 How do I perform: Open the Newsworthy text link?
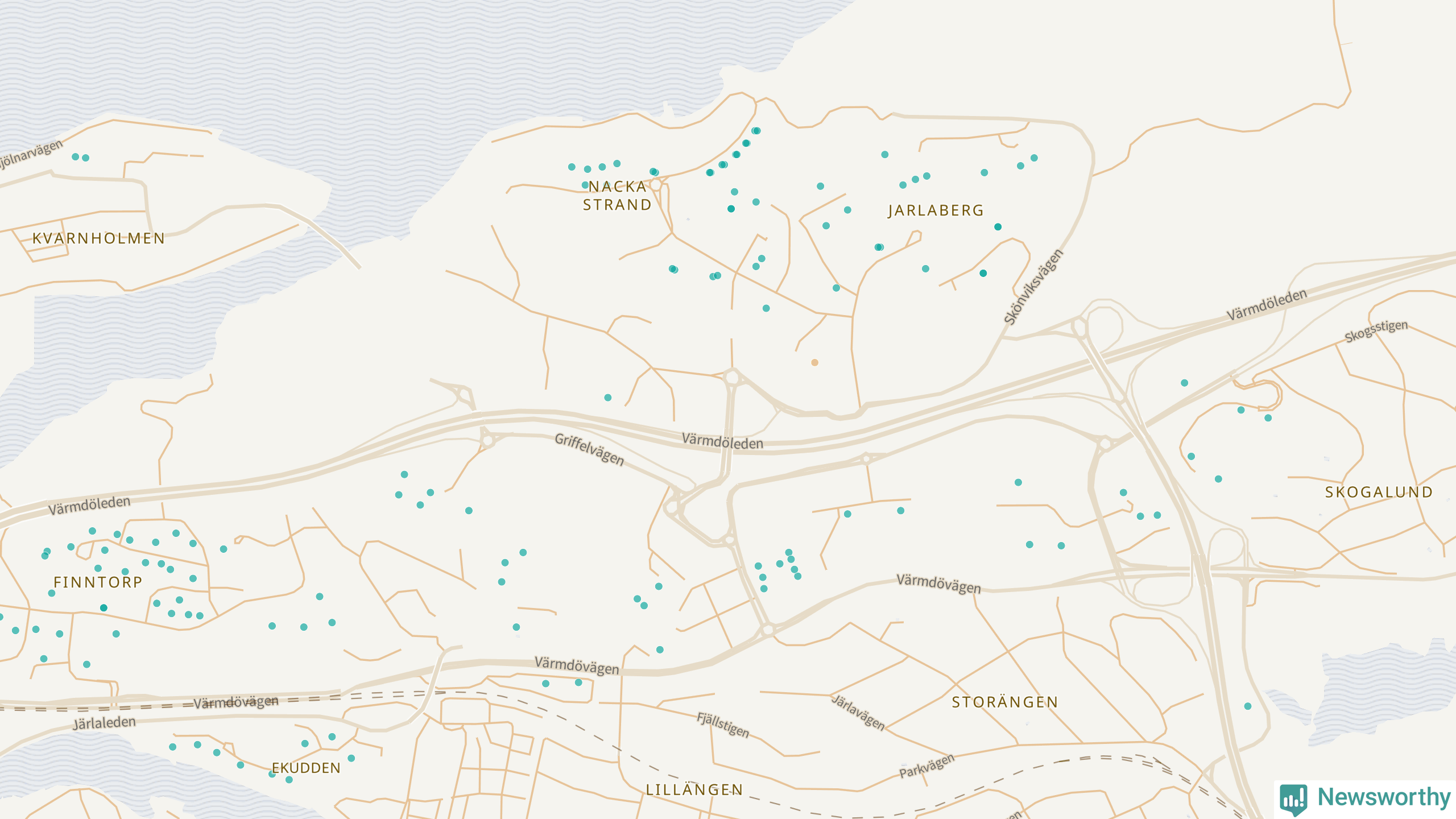[1384, 797]
